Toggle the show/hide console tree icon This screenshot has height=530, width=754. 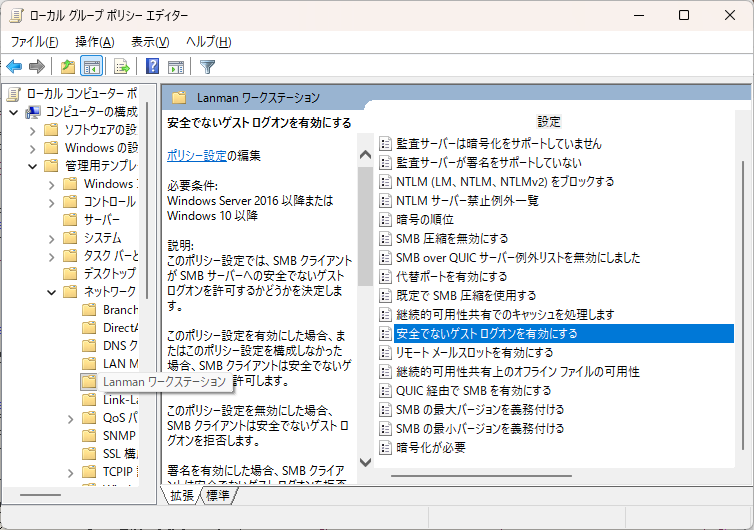point(91,67)
